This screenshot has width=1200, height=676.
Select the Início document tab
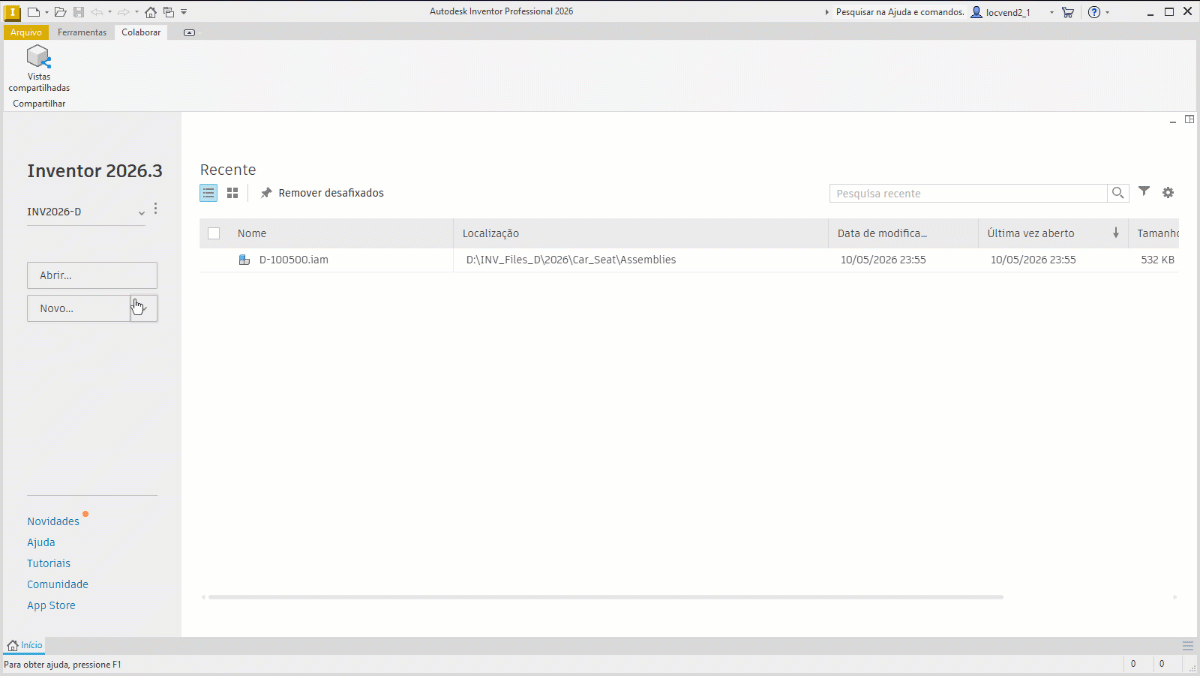click(x=25, y=645)
